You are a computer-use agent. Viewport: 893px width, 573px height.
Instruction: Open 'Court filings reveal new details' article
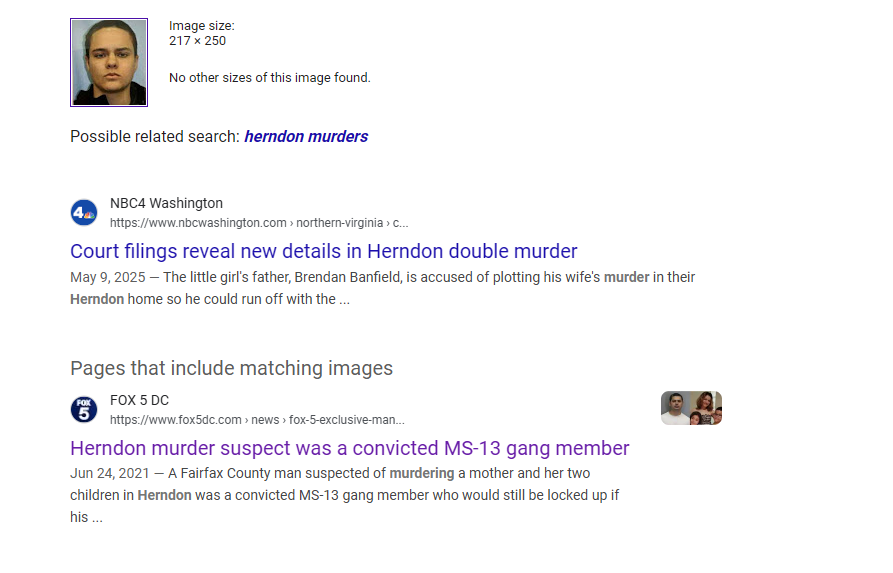point(323,251)
